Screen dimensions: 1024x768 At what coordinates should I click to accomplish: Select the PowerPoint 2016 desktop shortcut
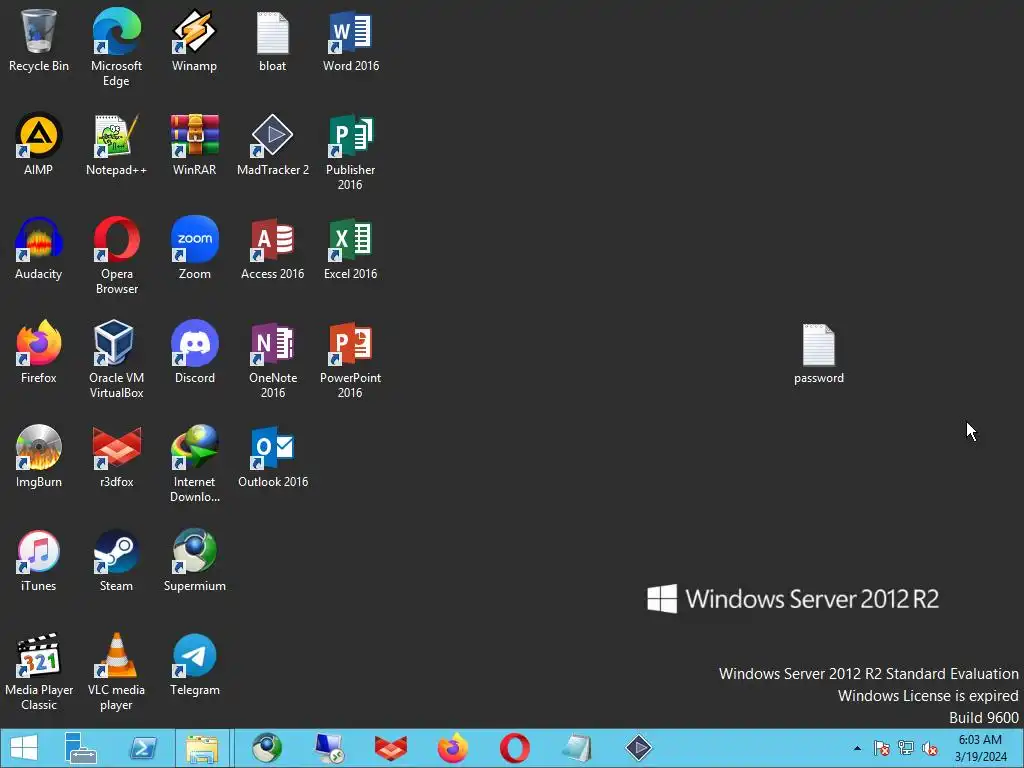point(351,359)
